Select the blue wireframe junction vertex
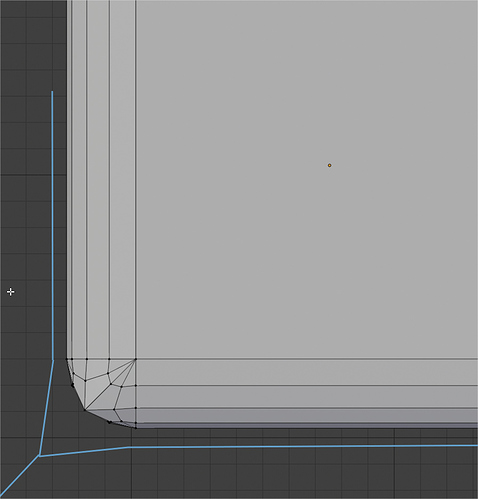 click(x=39, y=455)
